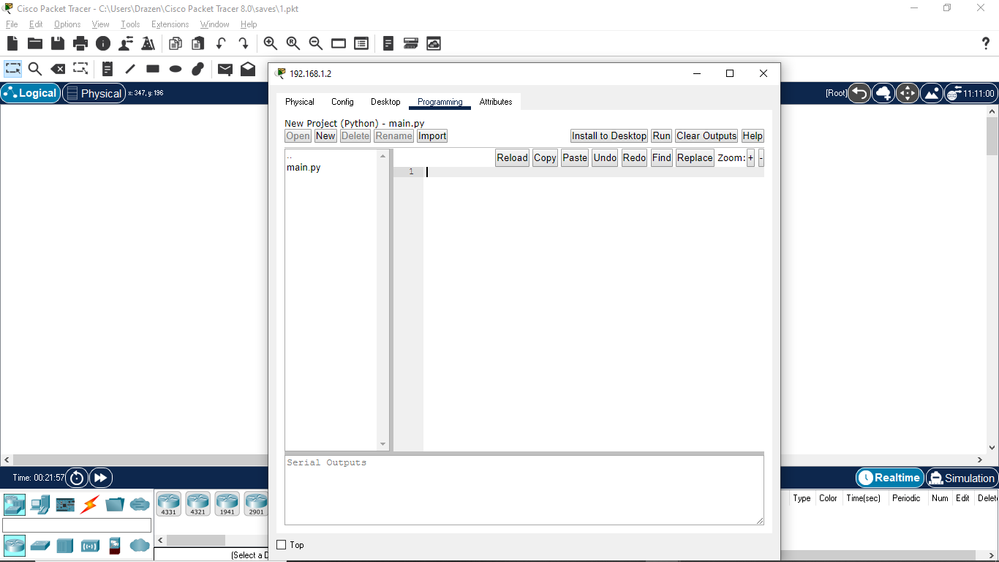Click the Replace button in editor
999x562 pixels.
694,157
